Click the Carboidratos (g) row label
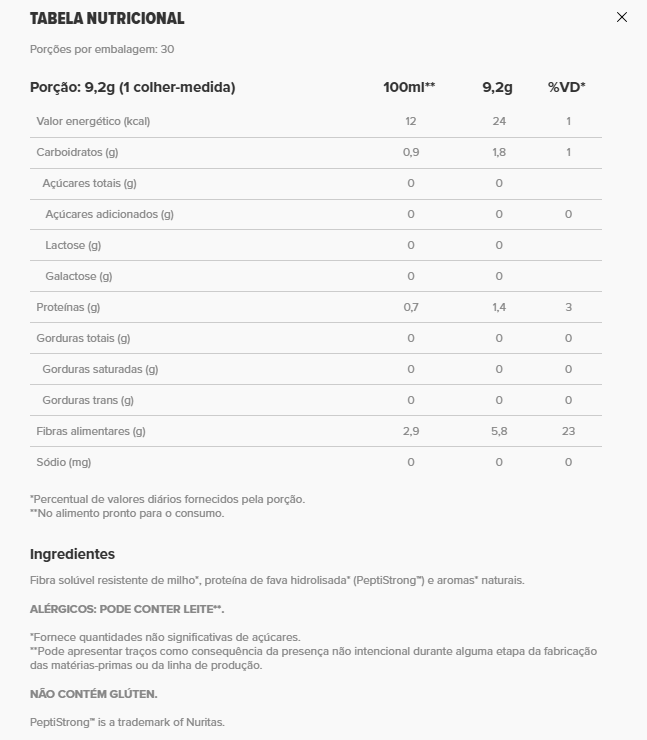The height and width of the screenshot is (740, 647). (x=77, y=152)
